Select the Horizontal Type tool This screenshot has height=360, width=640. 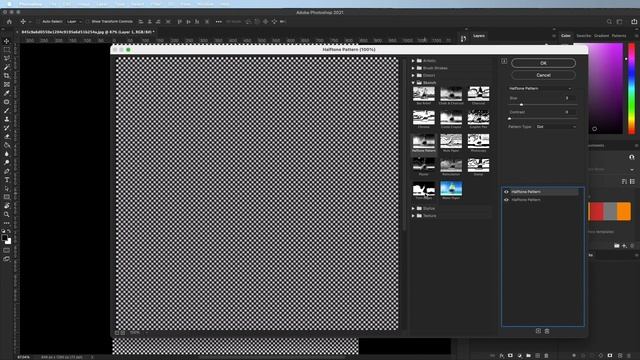click(7, 180)
